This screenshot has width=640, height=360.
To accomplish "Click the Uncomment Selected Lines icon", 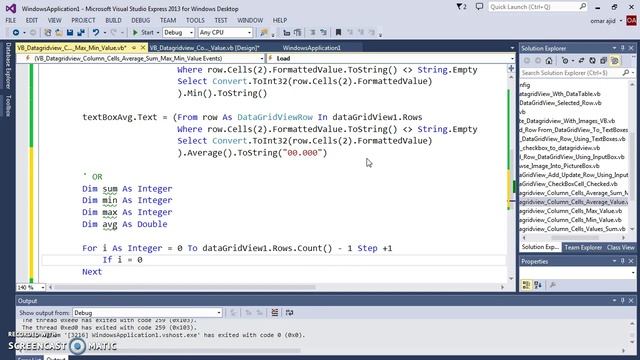I will [x=324, y=33].
